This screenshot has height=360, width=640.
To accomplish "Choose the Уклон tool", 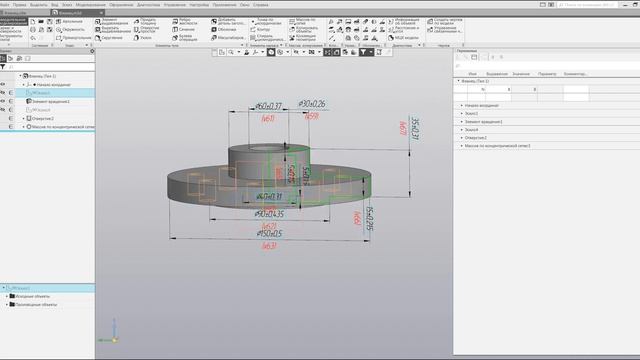I will point(143,38).
